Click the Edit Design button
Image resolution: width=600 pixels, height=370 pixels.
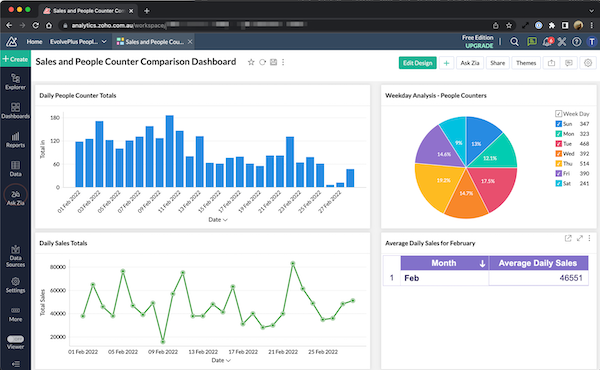pyautogui.click(x=417, y=63)
